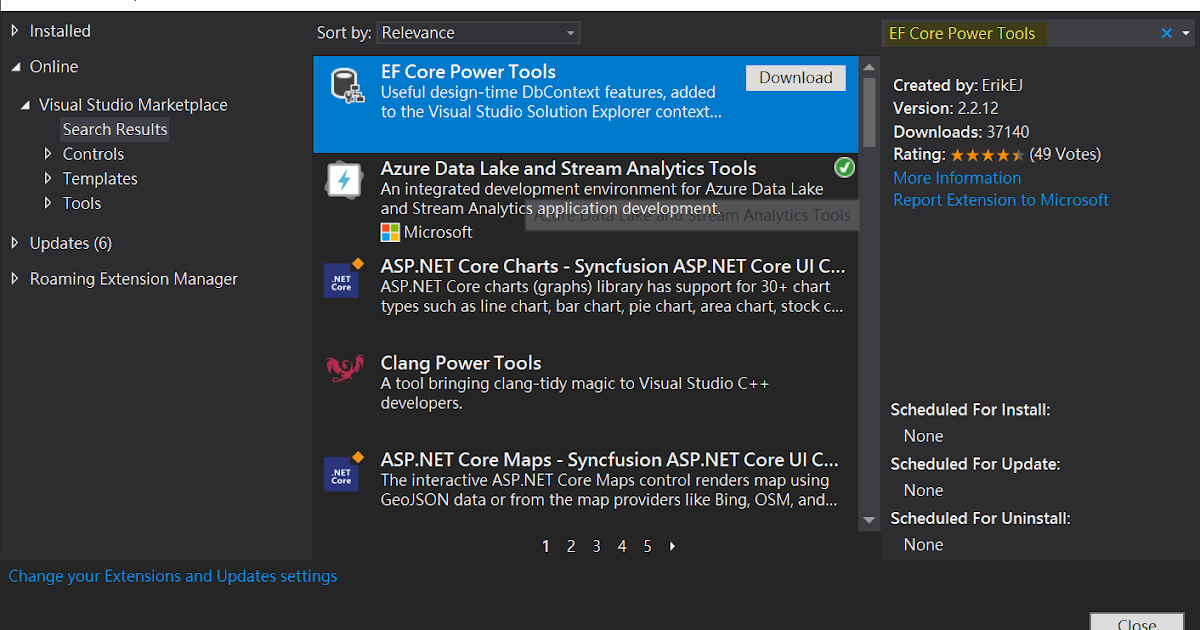This screenshot has height=630, width=1200.
Task: Open the search history dropdown arrow
Action: (x=1186, y=33)
